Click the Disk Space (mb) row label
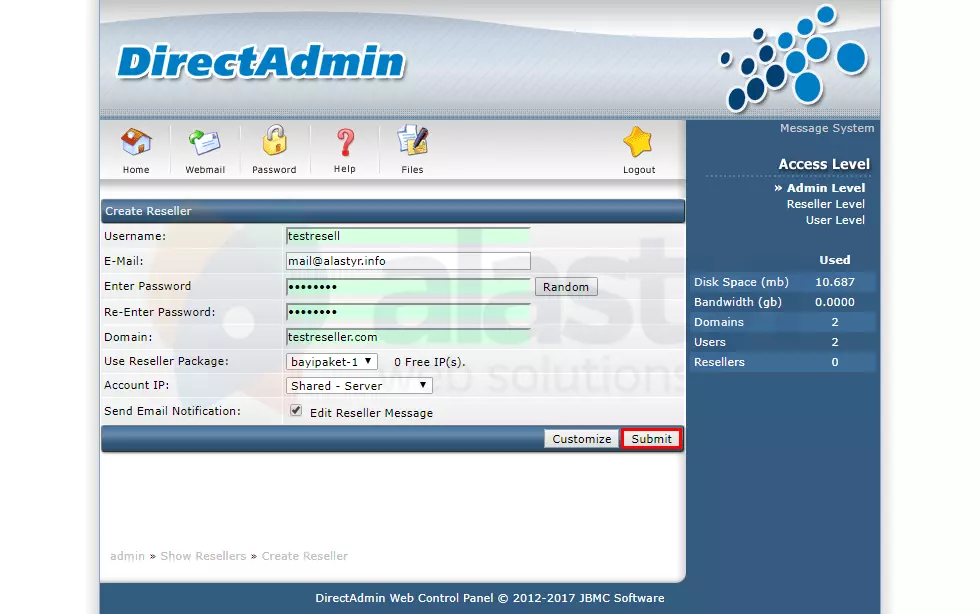The image size is (980, 614). point(741,282)
